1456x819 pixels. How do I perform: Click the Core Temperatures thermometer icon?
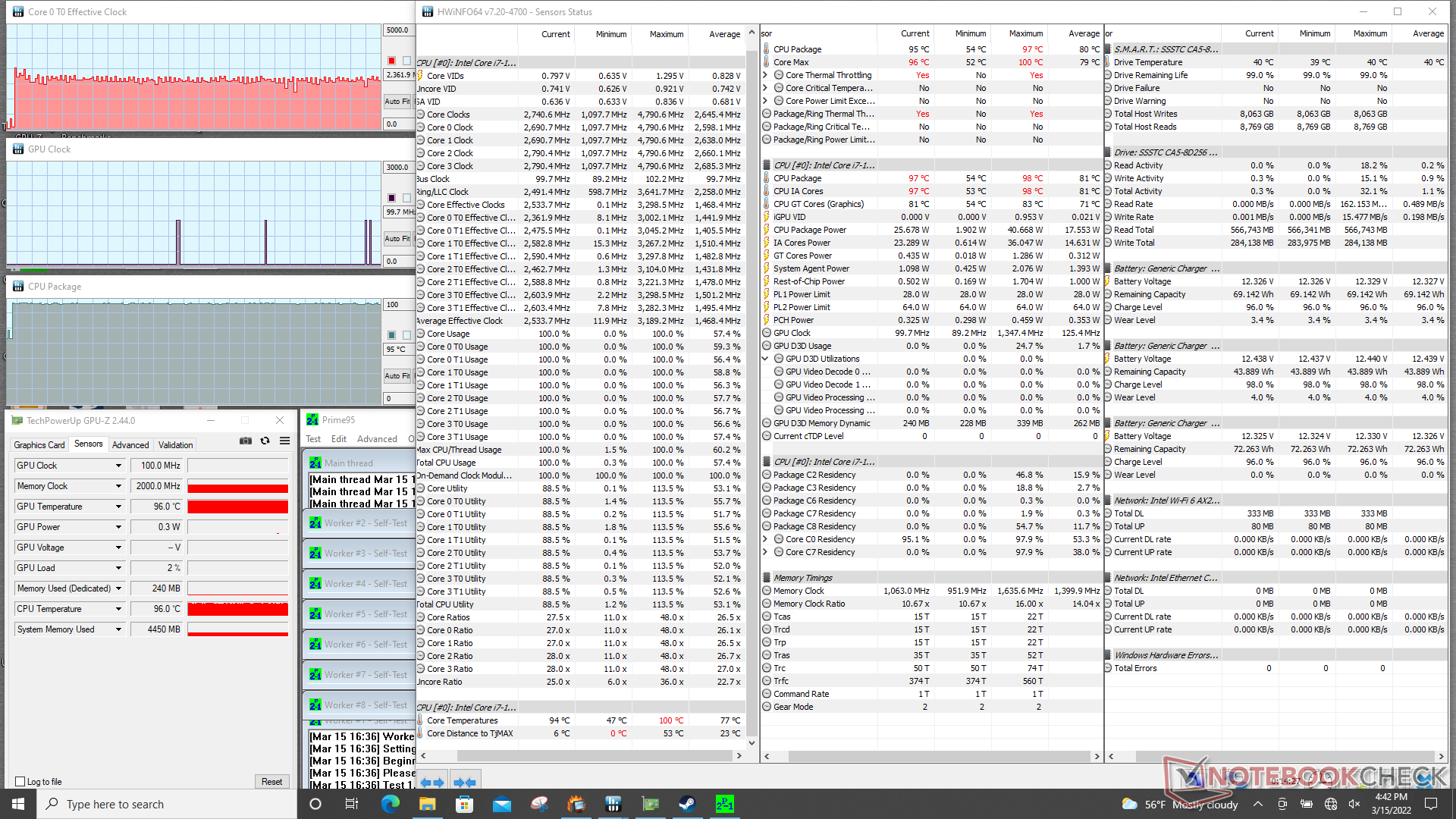[x=420, y=720]
